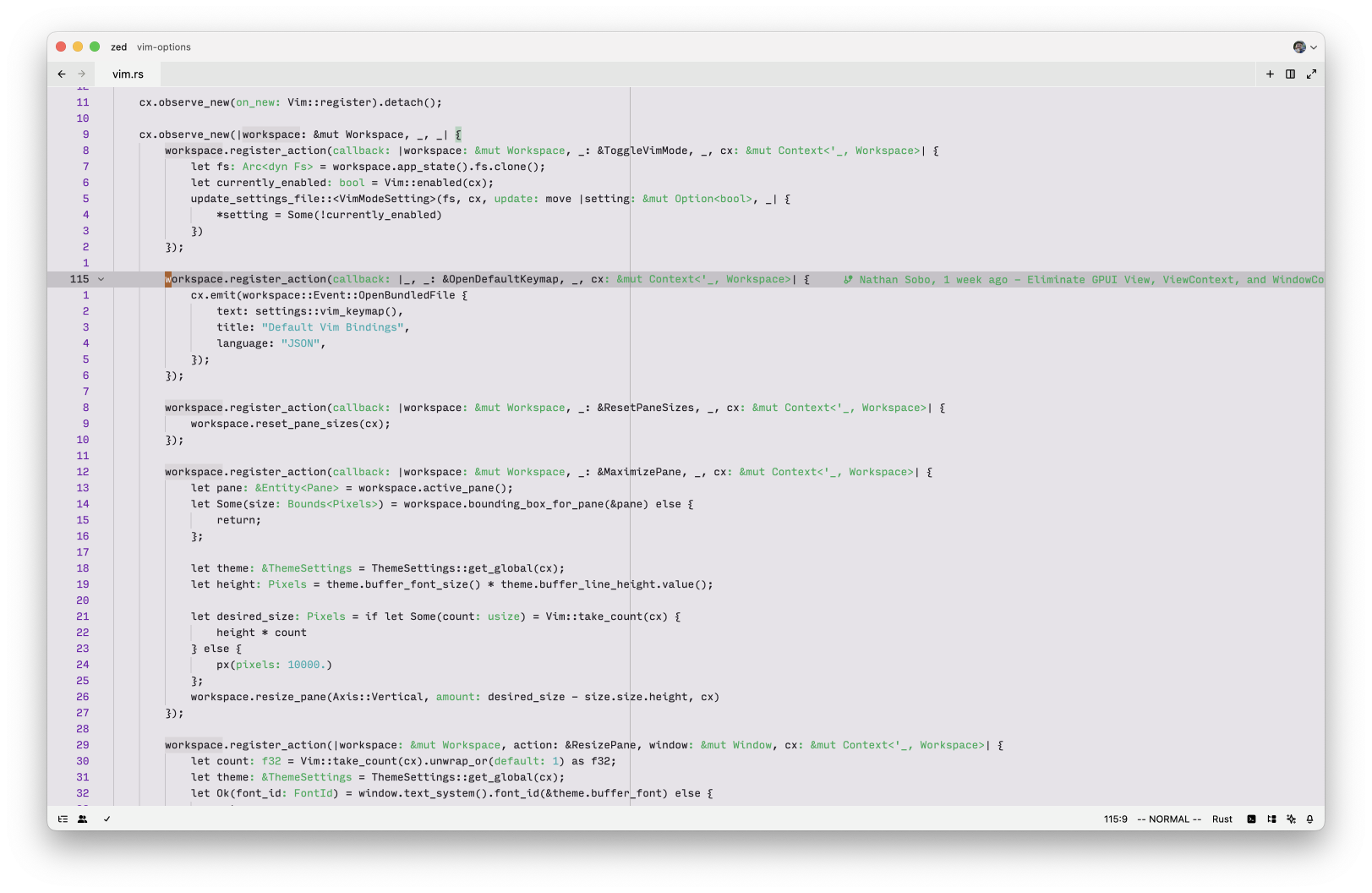Go forward with the right arrow
This screenshot has width=1372, height=893.
tap(82, 74)
